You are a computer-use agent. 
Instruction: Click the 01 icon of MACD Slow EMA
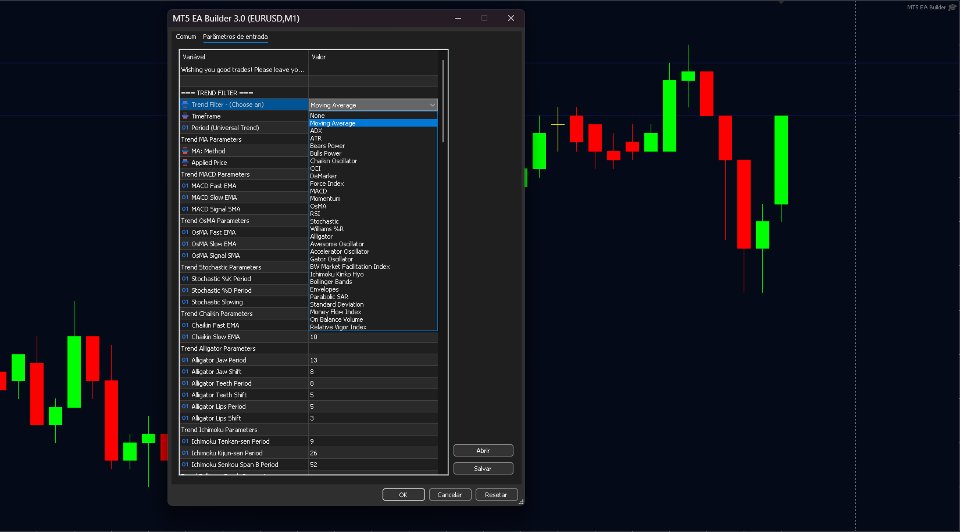click(185, 197)
